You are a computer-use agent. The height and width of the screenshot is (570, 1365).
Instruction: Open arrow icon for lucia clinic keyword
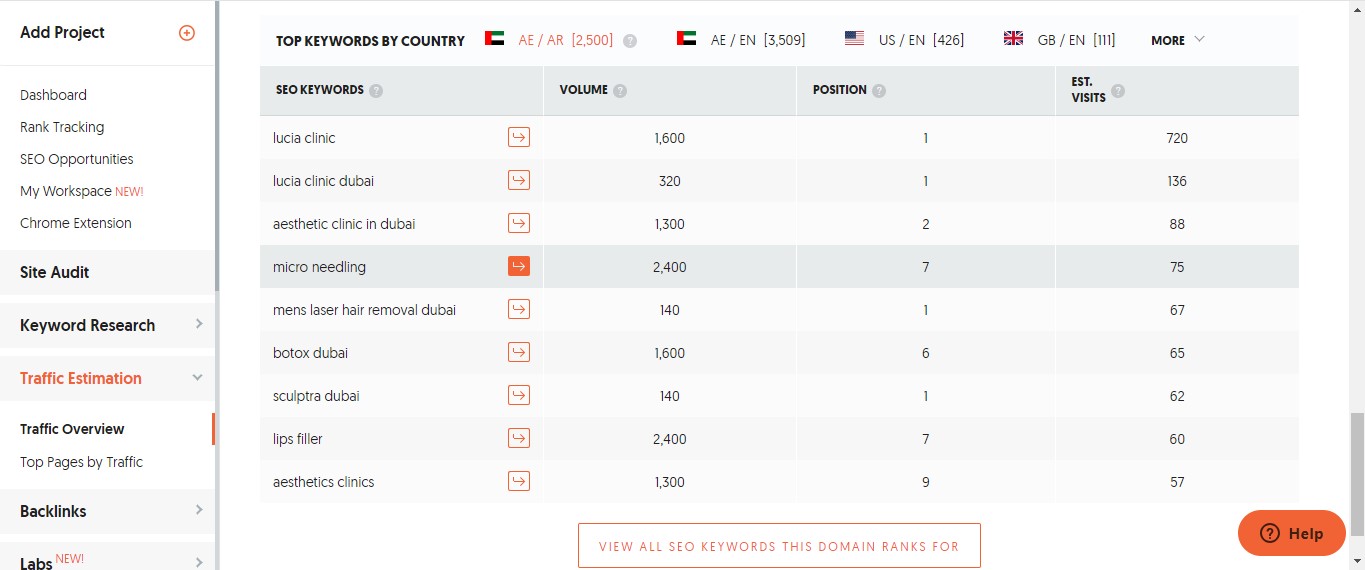[519, 138]
